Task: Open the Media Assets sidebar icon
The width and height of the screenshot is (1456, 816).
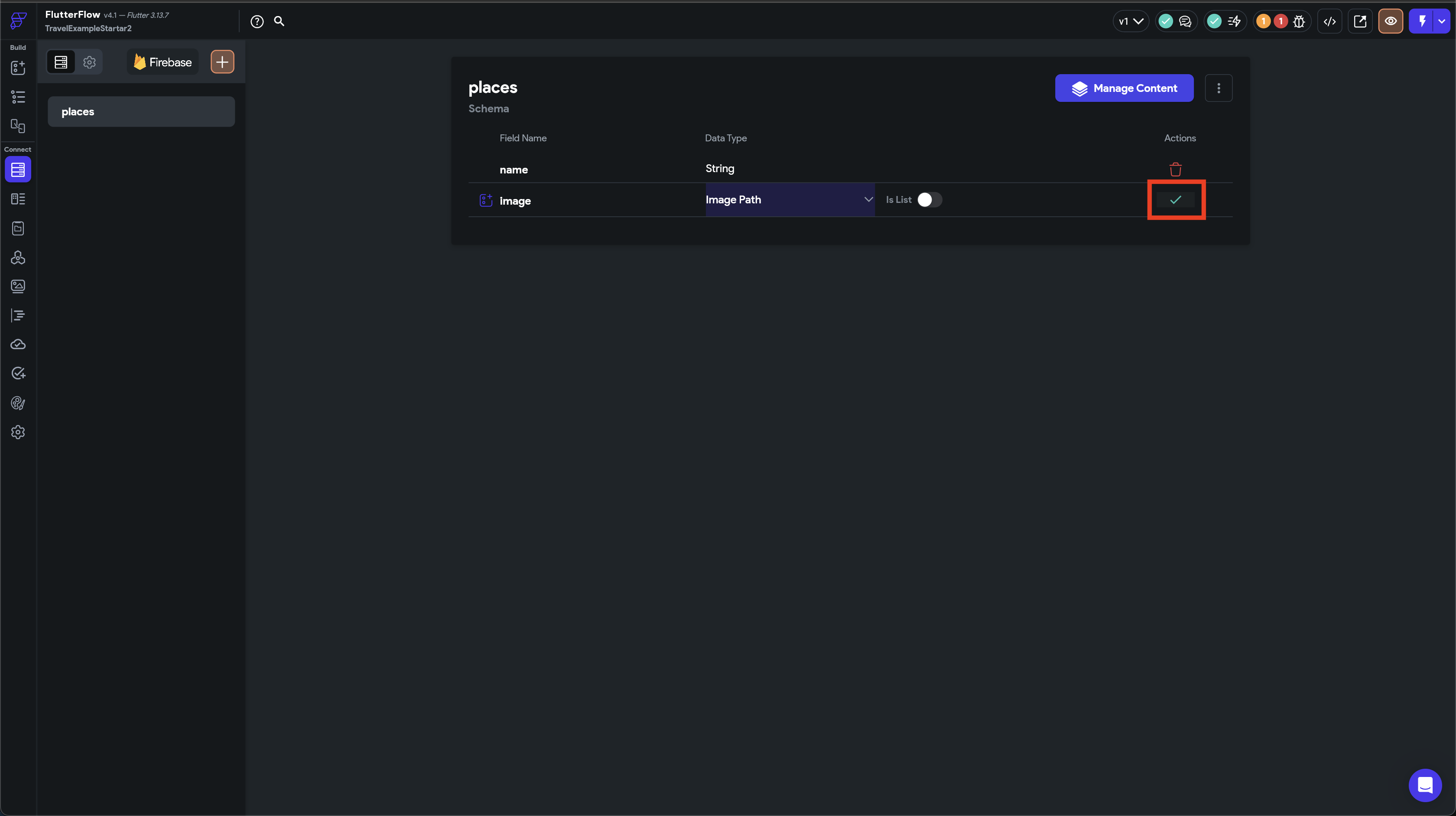Action: pos(18,286)
